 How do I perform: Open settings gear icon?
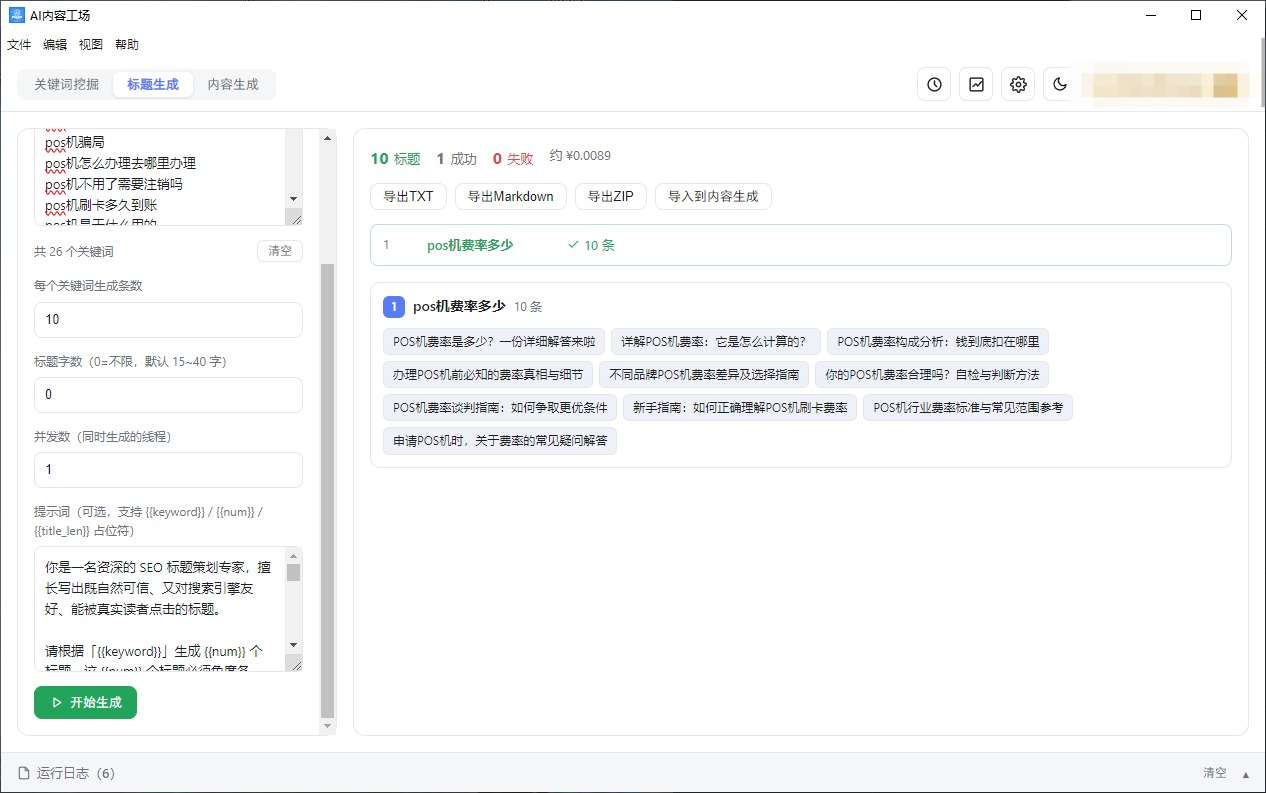click(x=1018, y=85)
